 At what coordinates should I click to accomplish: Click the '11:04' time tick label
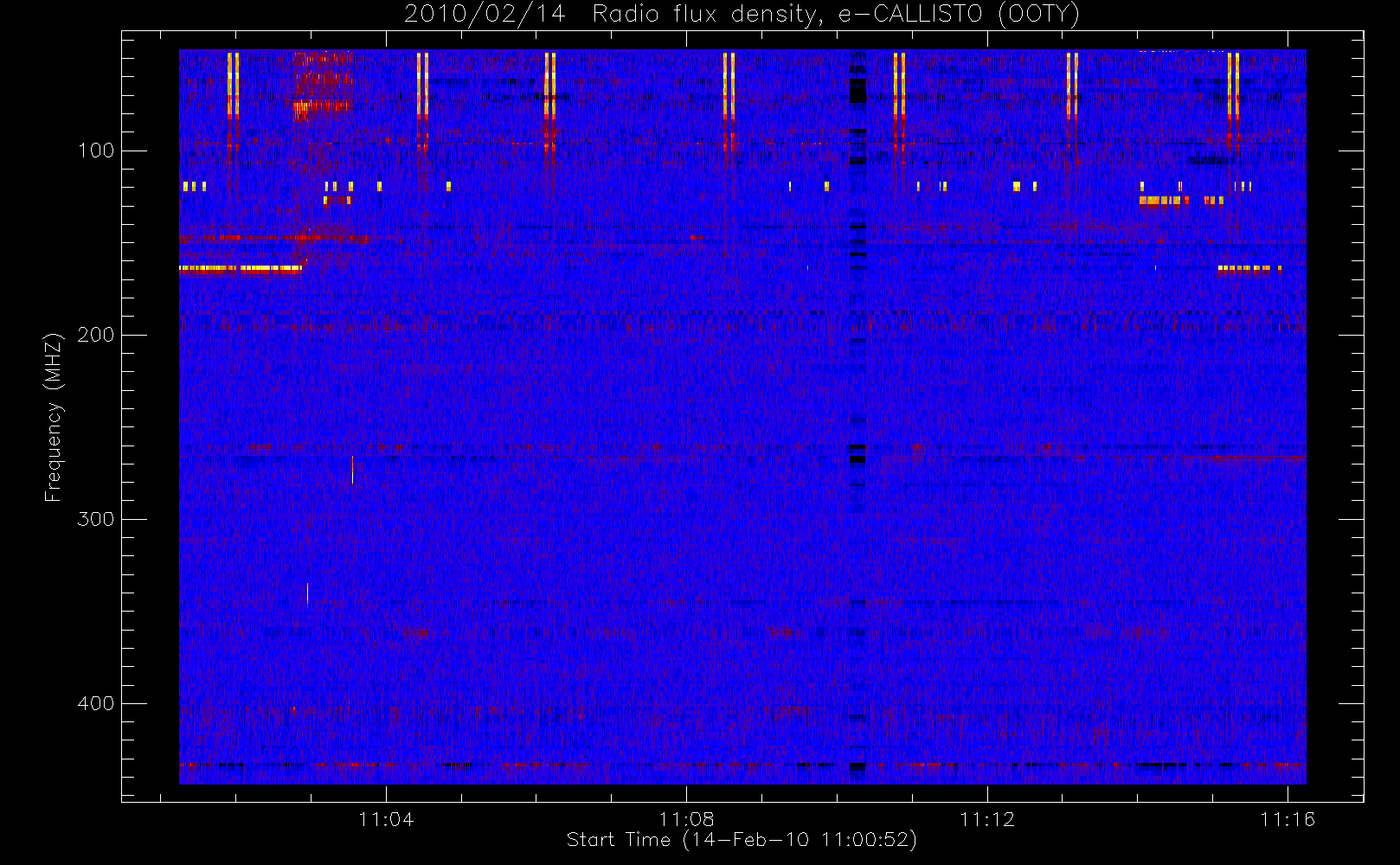pyautogui.click(x=386, y=819)
